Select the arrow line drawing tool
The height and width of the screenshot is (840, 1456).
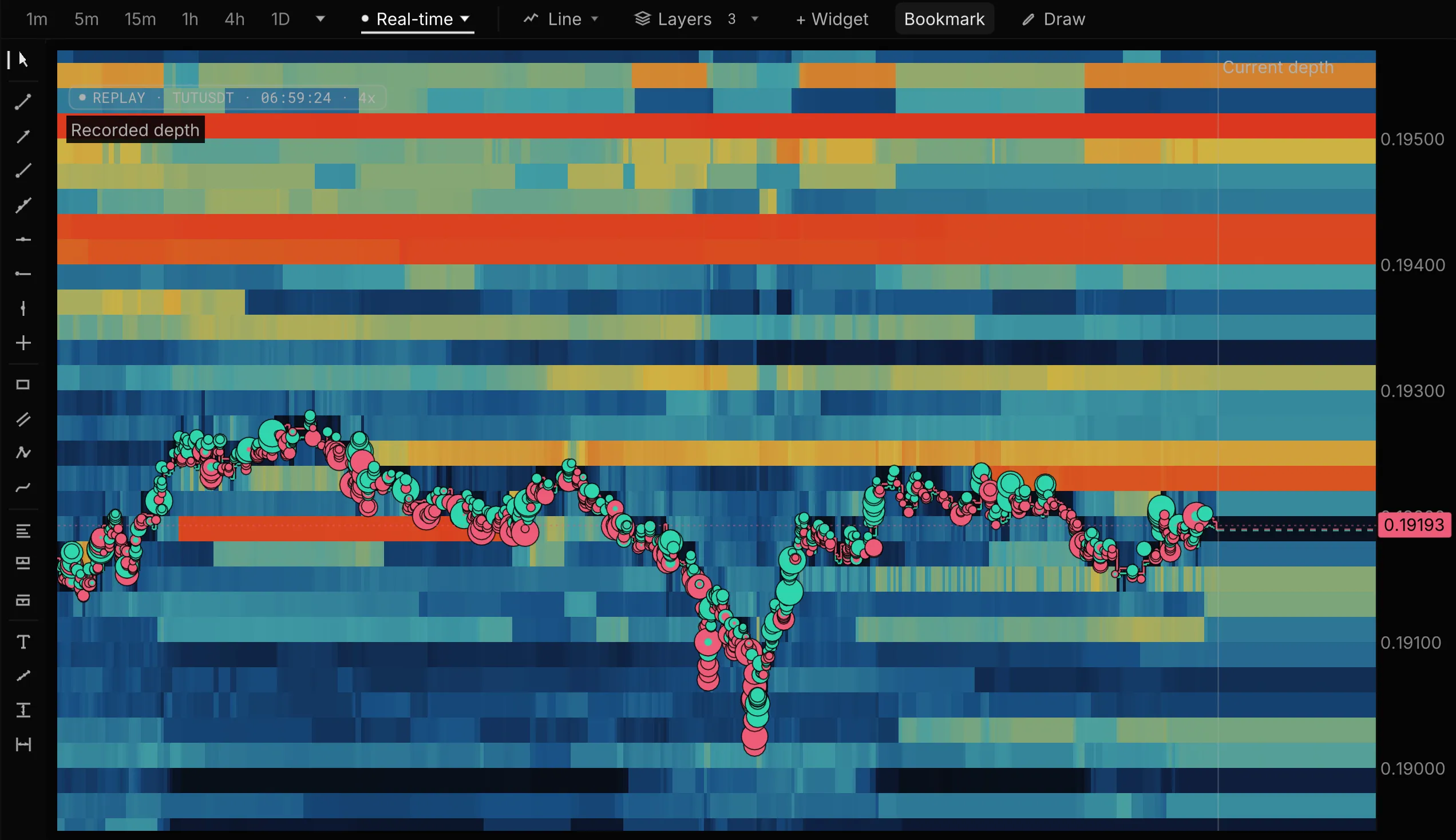click(x=23, y=137)
